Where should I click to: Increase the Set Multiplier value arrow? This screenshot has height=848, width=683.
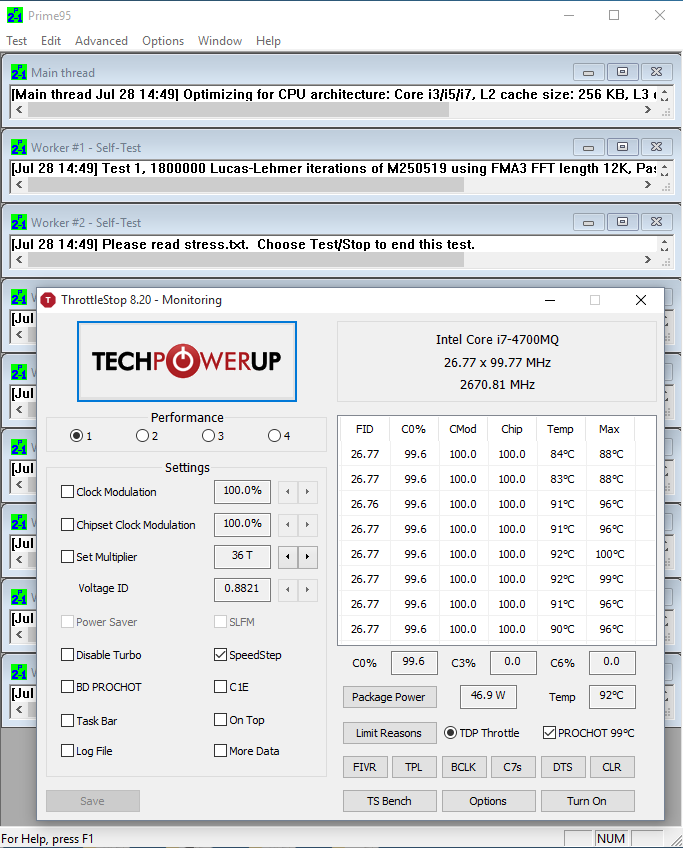click(x=307, y=556)
